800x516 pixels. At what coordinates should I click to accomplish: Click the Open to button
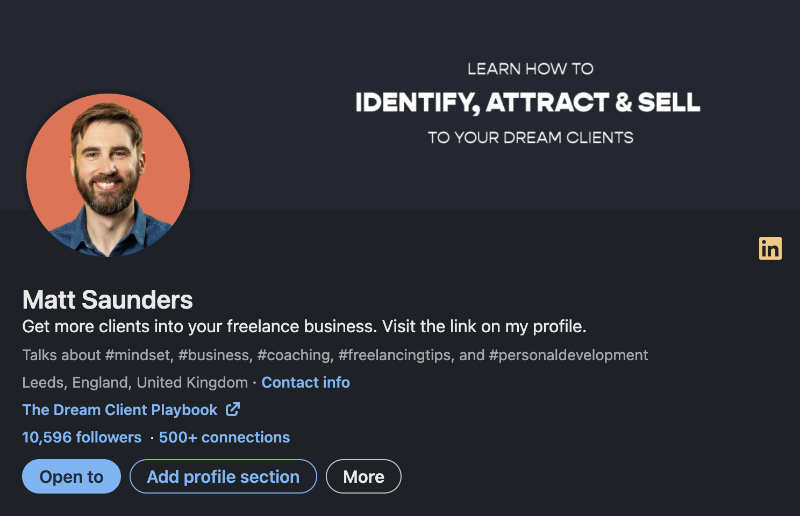pyautogui.click(x=71, y=477)
